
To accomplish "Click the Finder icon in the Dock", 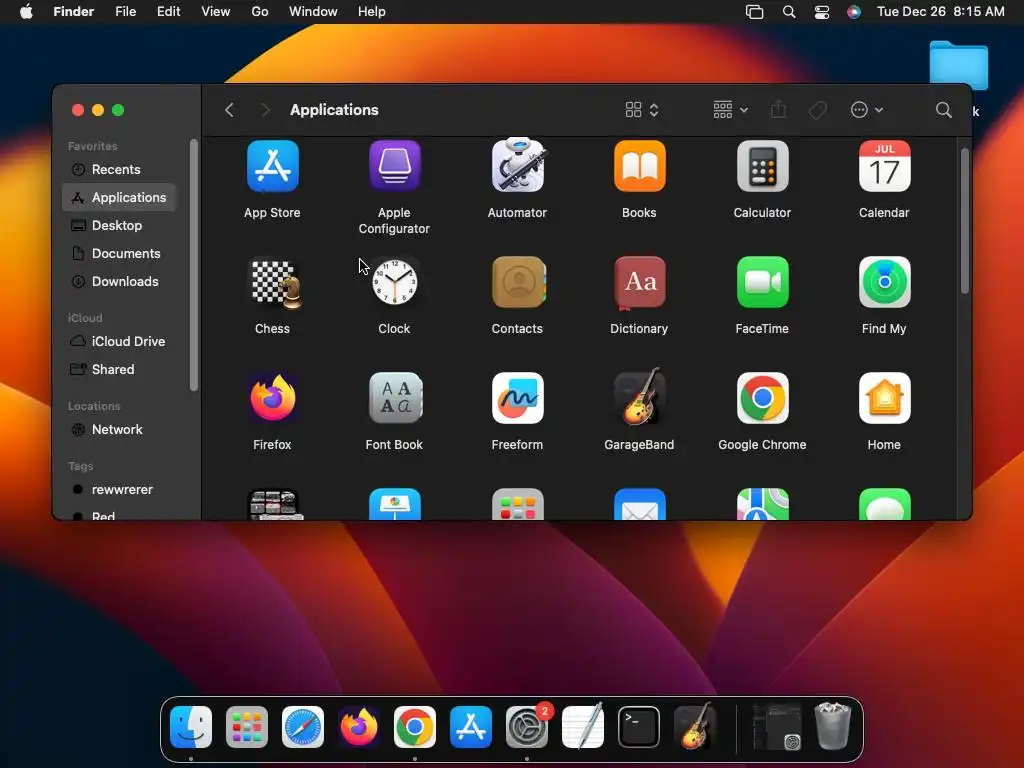I will tap(191, 727).
